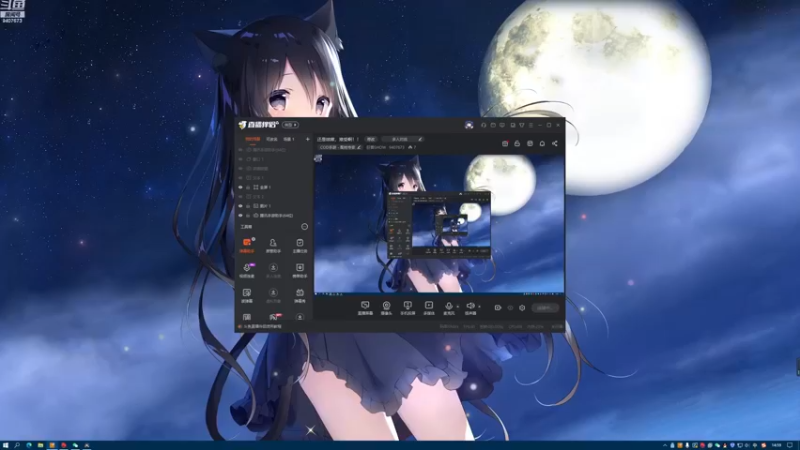The width and height of the screenshot is (800, 450).
Task: Open the taskbar clock
Action: click(777, 445)
